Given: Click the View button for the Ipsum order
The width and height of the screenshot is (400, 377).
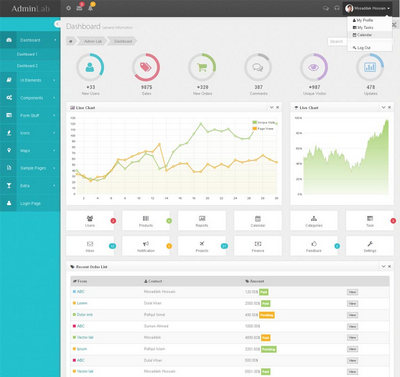Looking at the screenshot, I should pyautogui.click(x=352, y=349).
